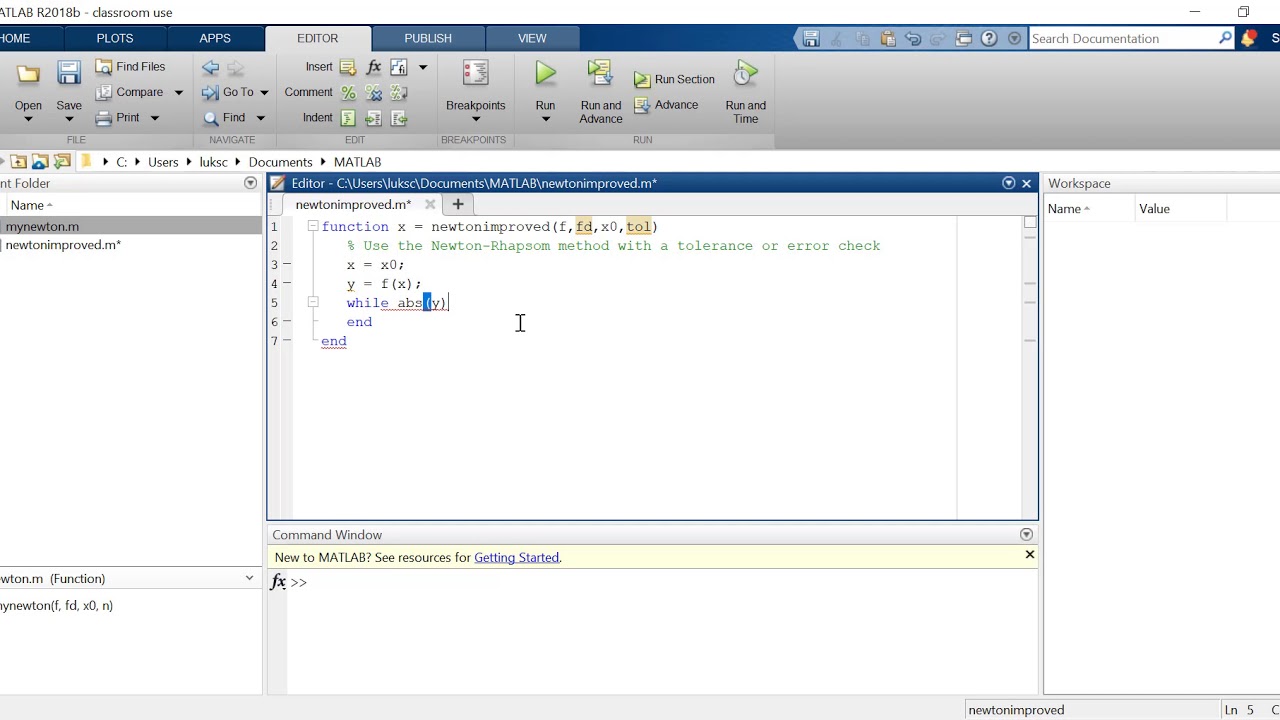The width and height of the screenshot is (1280, 720).
Task: Click the Open folder icon
Action: [28, 75]
